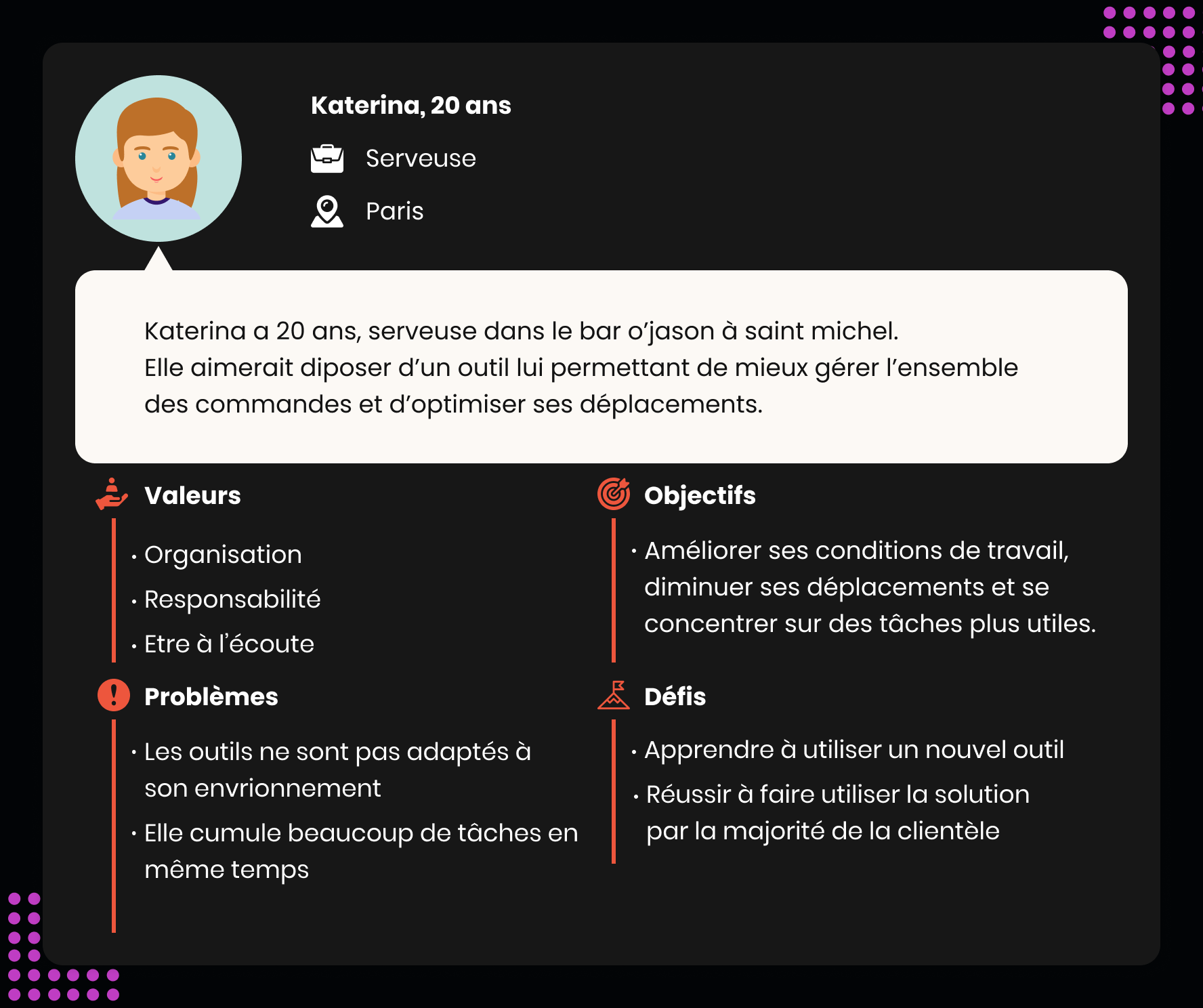Select the 'Responsabilité' bullet item
Screen dimensions: 1203x1008
(232, 600)
